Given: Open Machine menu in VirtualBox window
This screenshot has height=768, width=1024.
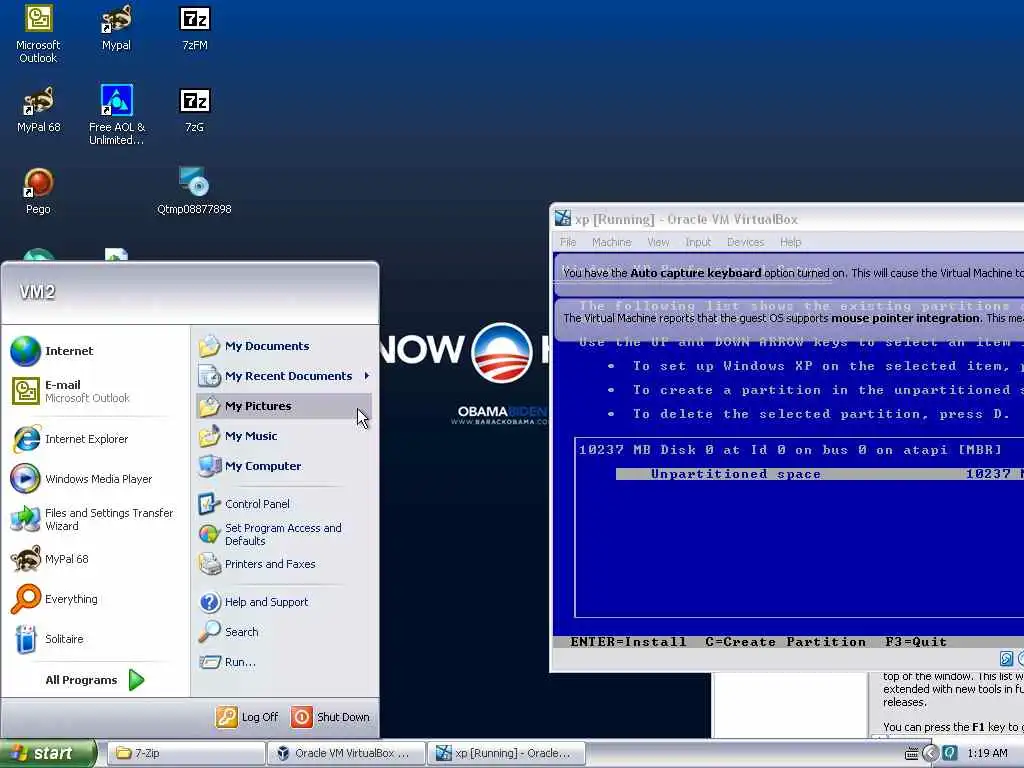Looking at the screenshot, I should (611, 242).
